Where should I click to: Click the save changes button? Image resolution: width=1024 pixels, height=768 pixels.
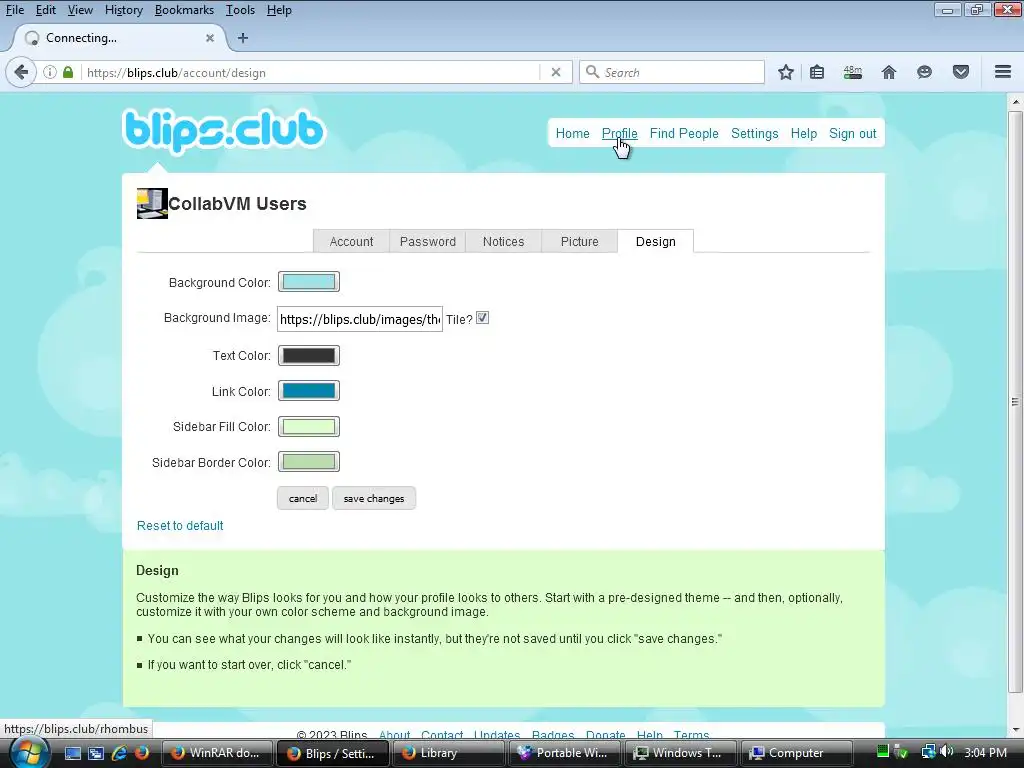(374, 498)
